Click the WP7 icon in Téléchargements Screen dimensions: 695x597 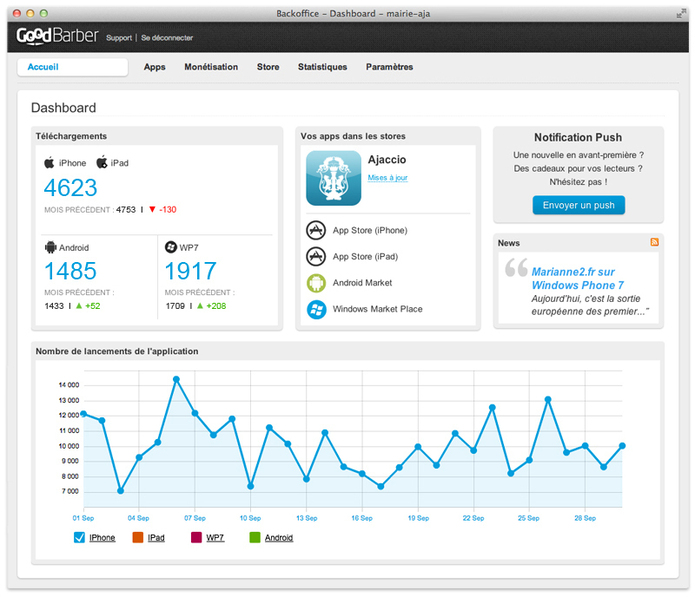tap(170, 247)
